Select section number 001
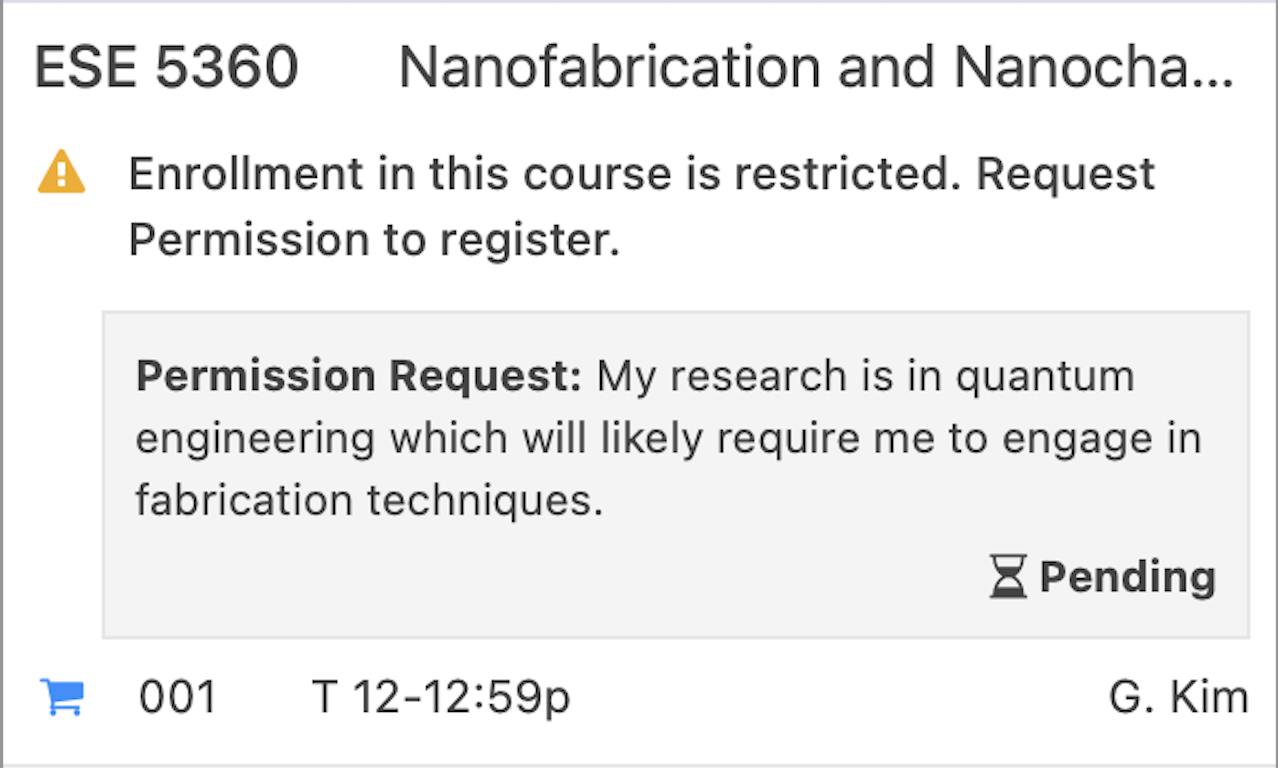The height and width of the screenshot is (768, 1278). coord(178,697)
